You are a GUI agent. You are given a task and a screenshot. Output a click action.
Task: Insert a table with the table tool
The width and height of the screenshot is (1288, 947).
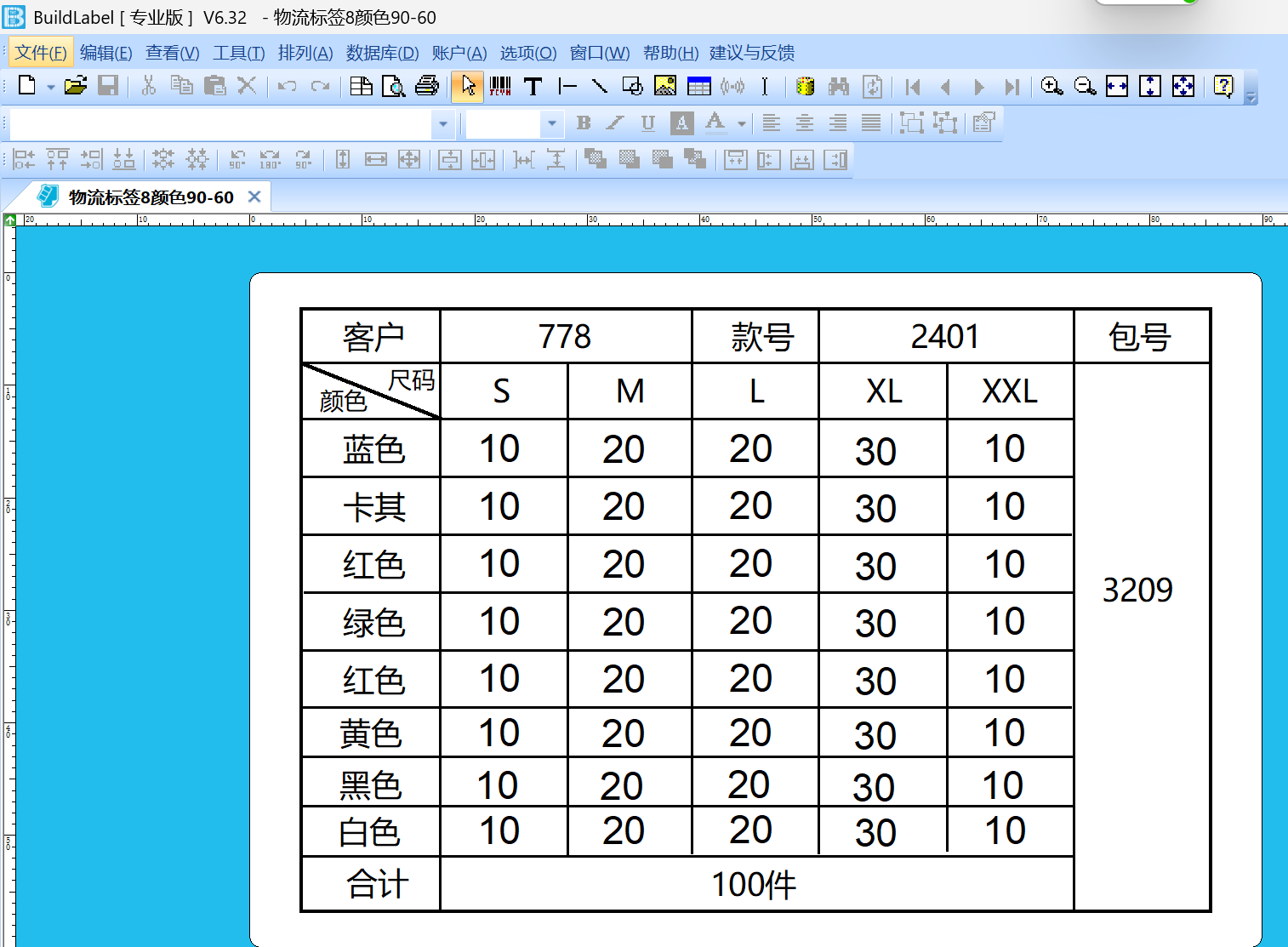click(x=699, y=86)
